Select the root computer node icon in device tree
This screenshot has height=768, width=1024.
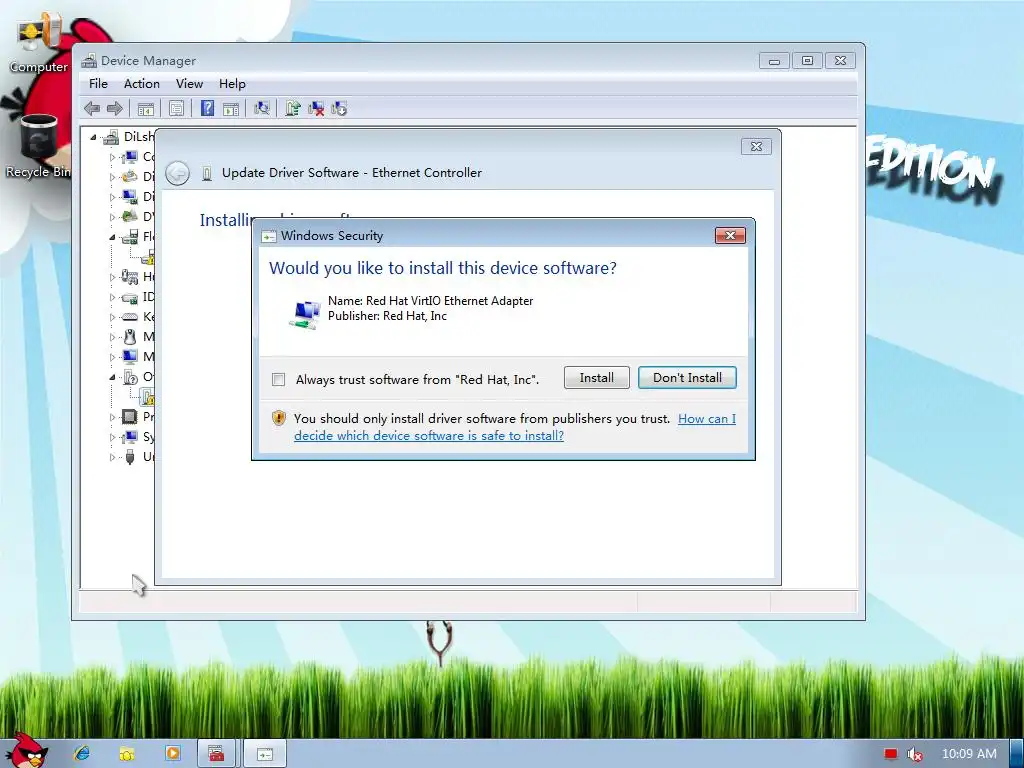click(112, 136)
